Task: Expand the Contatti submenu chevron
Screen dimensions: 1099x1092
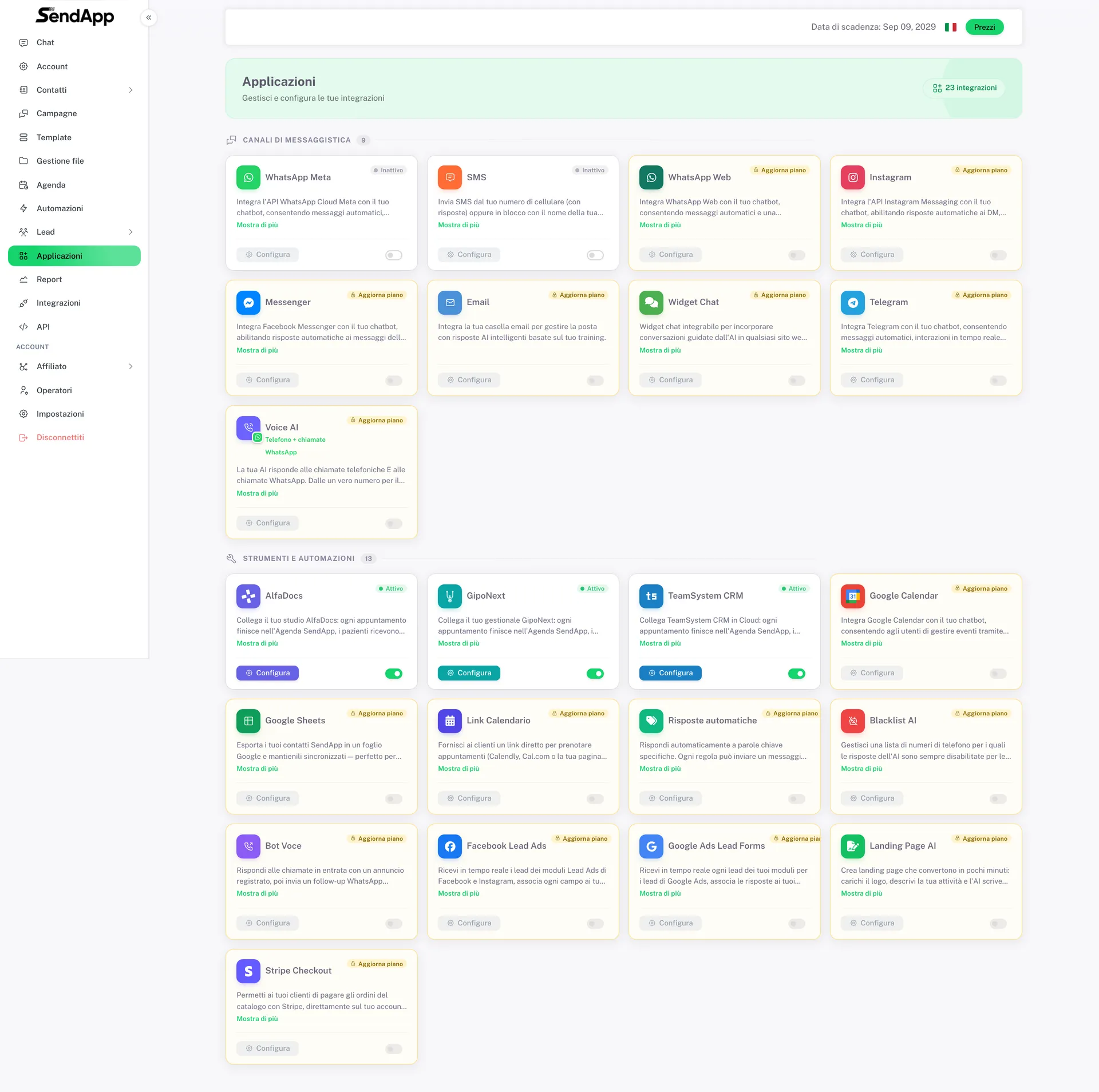Action: [x=131, y=90]
